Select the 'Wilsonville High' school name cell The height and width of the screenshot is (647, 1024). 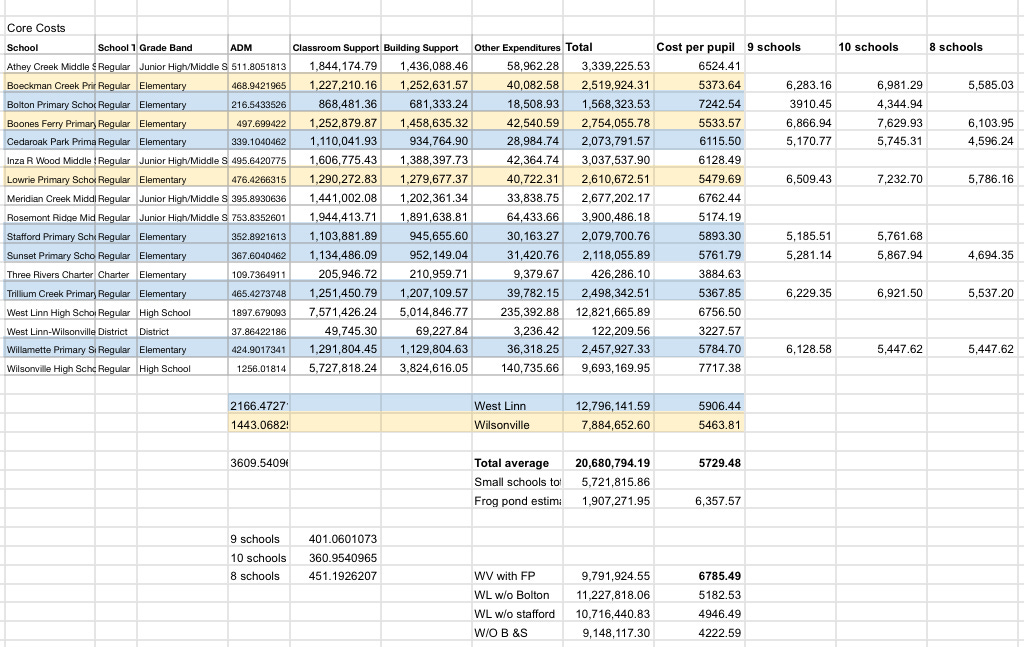tap(51, 368)
